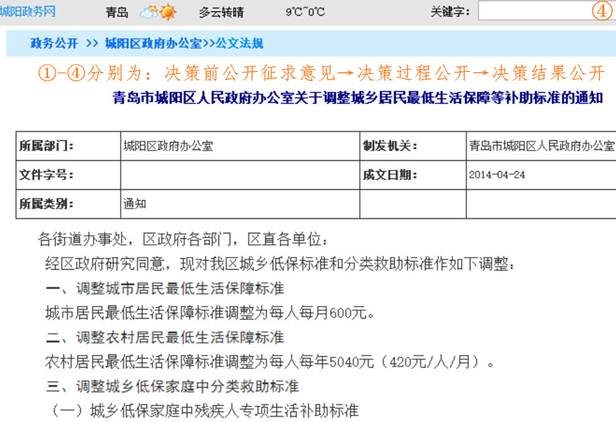
Task: Click the 青岛市城阳区人民政府办公室 issuing agency cell
Action: tap(540, 146)
